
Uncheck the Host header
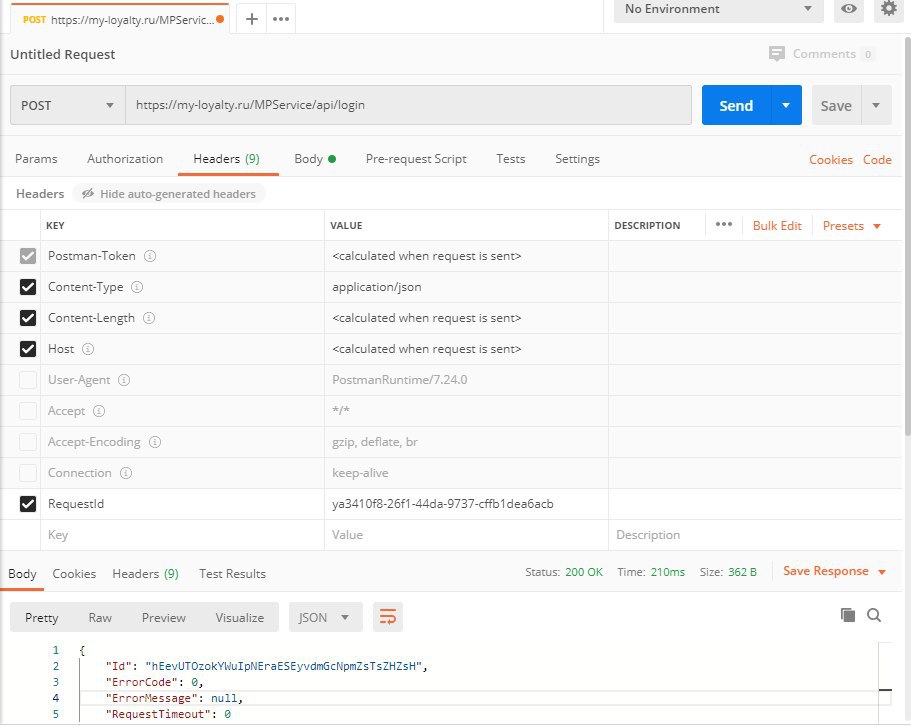point(28,349)
